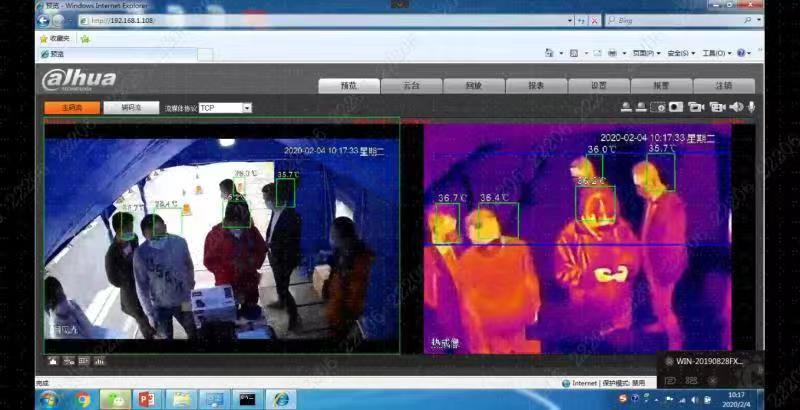The image size is (800, 410).
Task: Start video recording with camcorder icon
Action: pos(695,107)
